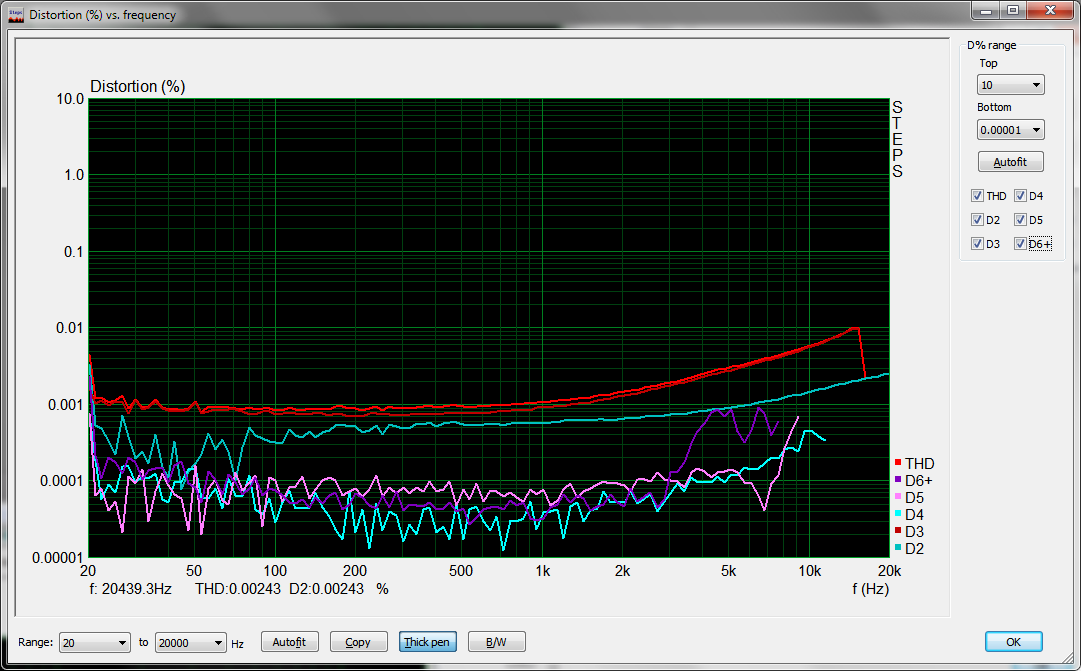Viewport: 1081px width, 671px height.
Task: Hide the D5 curve via checkbox
Action: (1020, 220)
